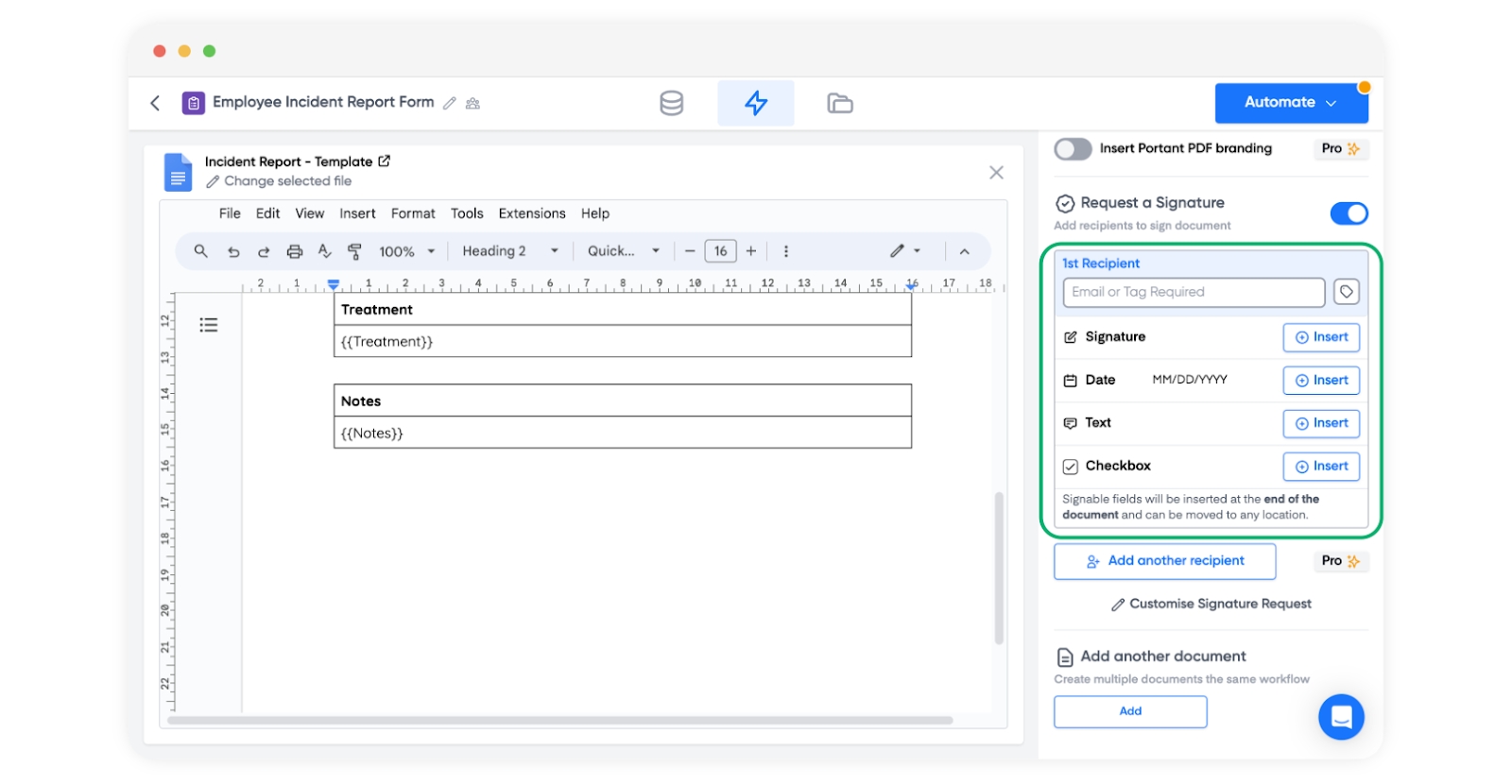Open the Automate dropdown button
The width and height of the screenshot is (1512, 784).
[1290, 103]
